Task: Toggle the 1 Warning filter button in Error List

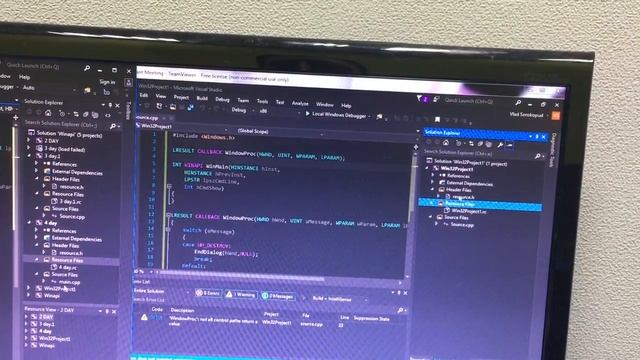Action: [x=241, y=294]
